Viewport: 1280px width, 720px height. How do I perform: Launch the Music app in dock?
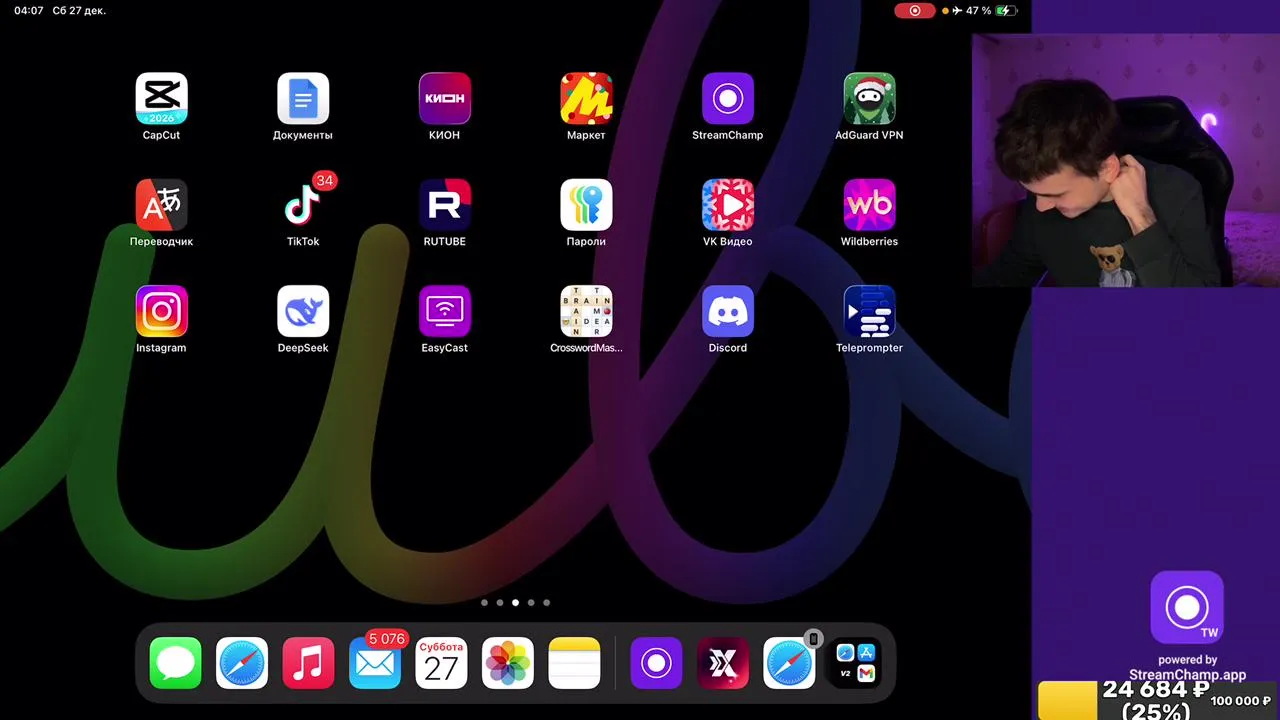308,663
